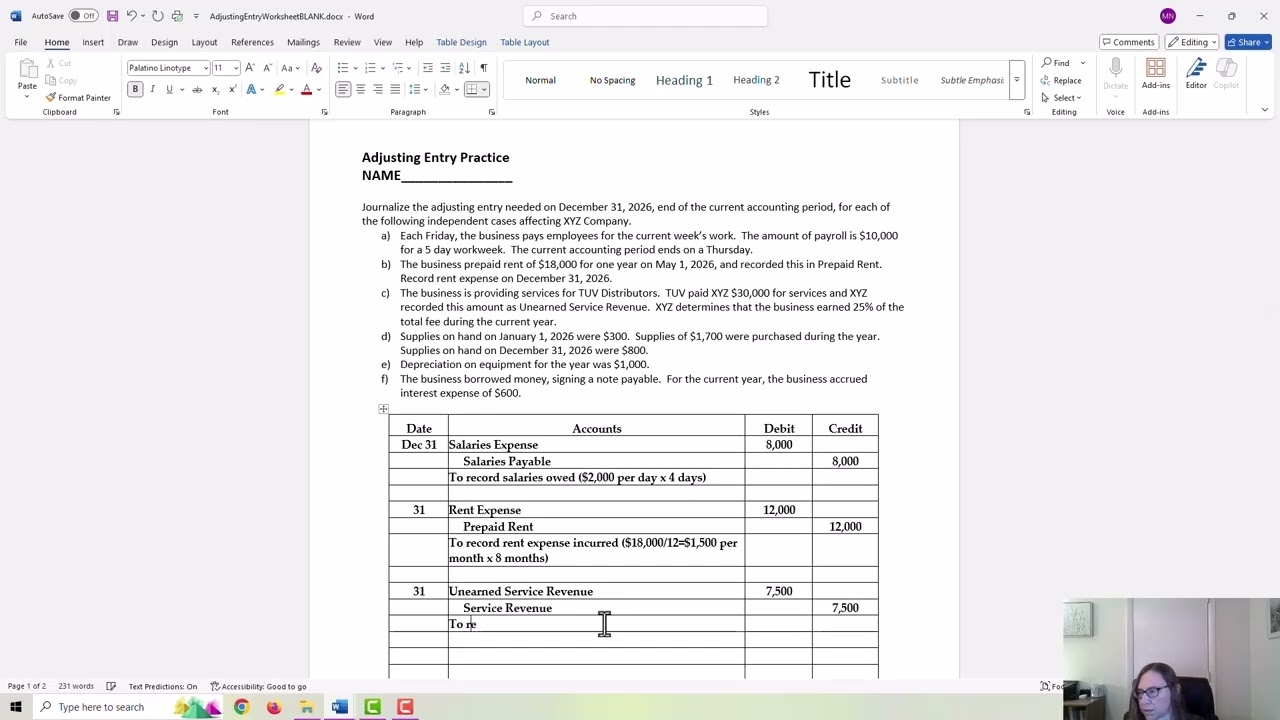Apply red font color
The image size is (1280, 720).
coord(307,89)
